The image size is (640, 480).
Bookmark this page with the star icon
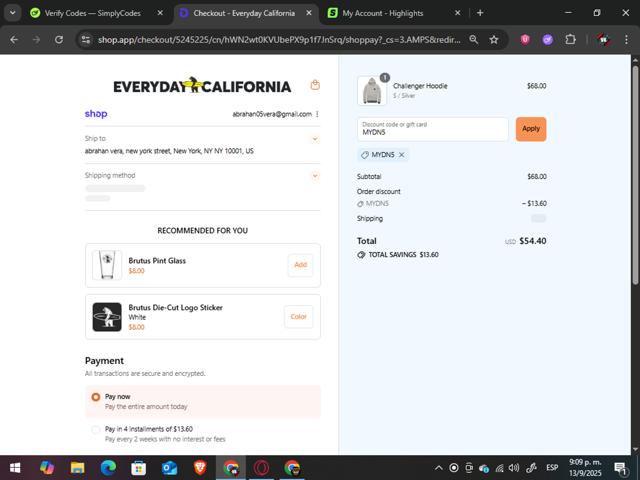tap(494, 40)
